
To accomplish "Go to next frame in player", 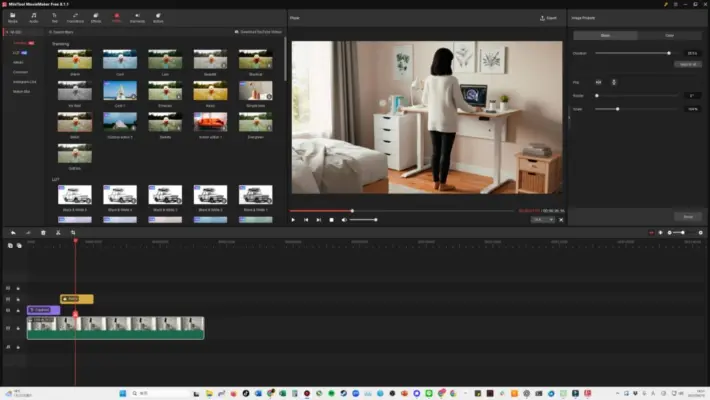I will (319, 220).
